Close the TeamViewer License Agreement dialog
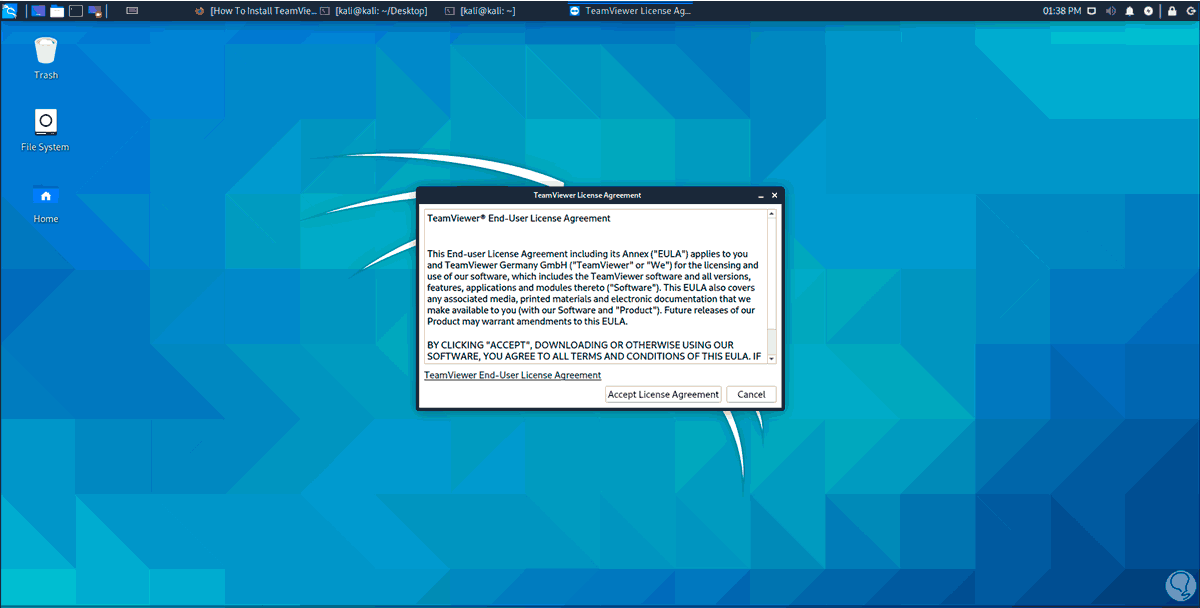The height and width of the screenshot is (608, 1200). point(774,195)
